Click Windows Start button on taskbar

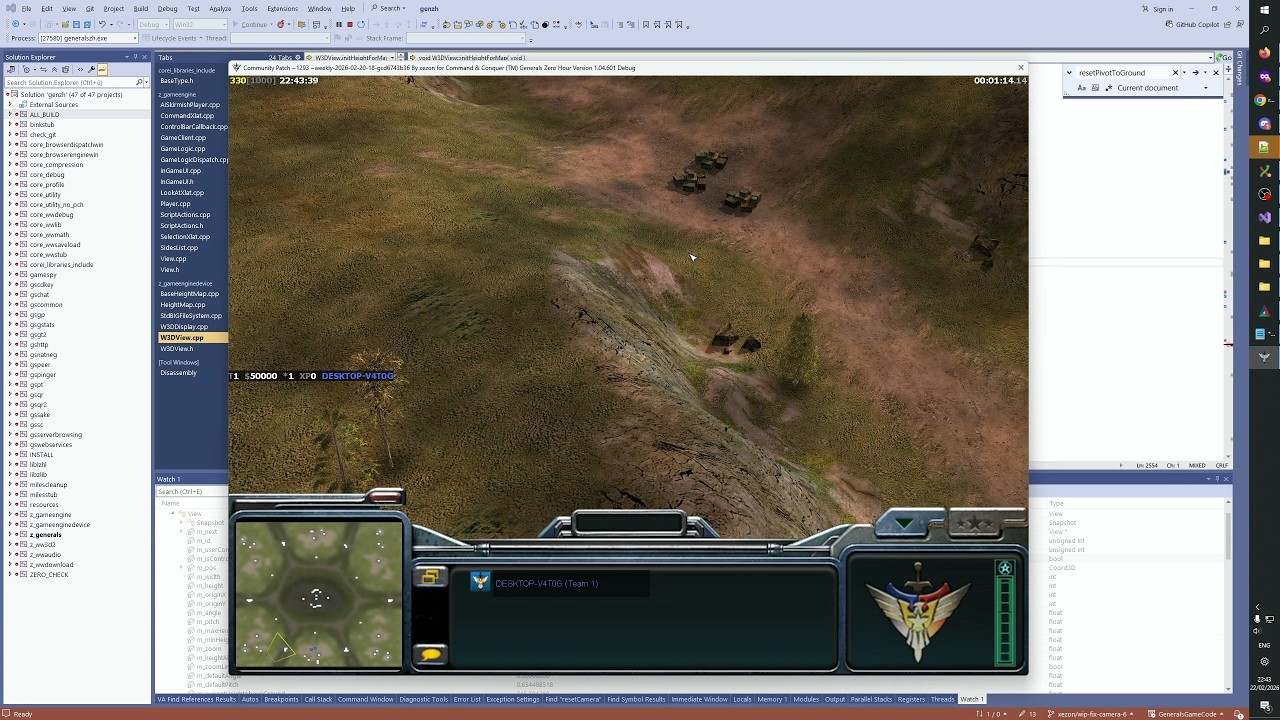point(1264,8)
